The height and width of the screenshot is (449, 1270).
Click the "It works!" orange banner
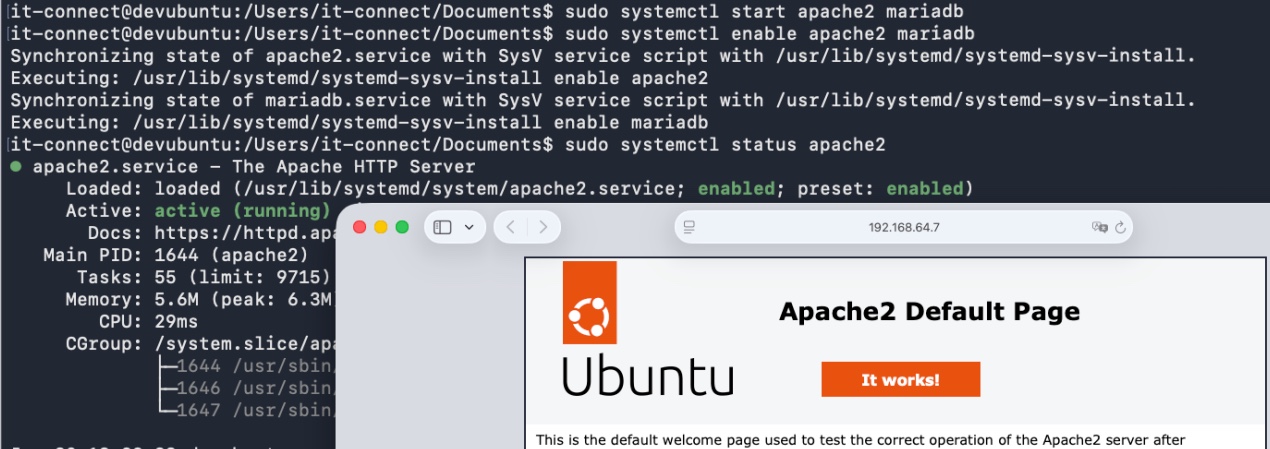click(901, 380)
